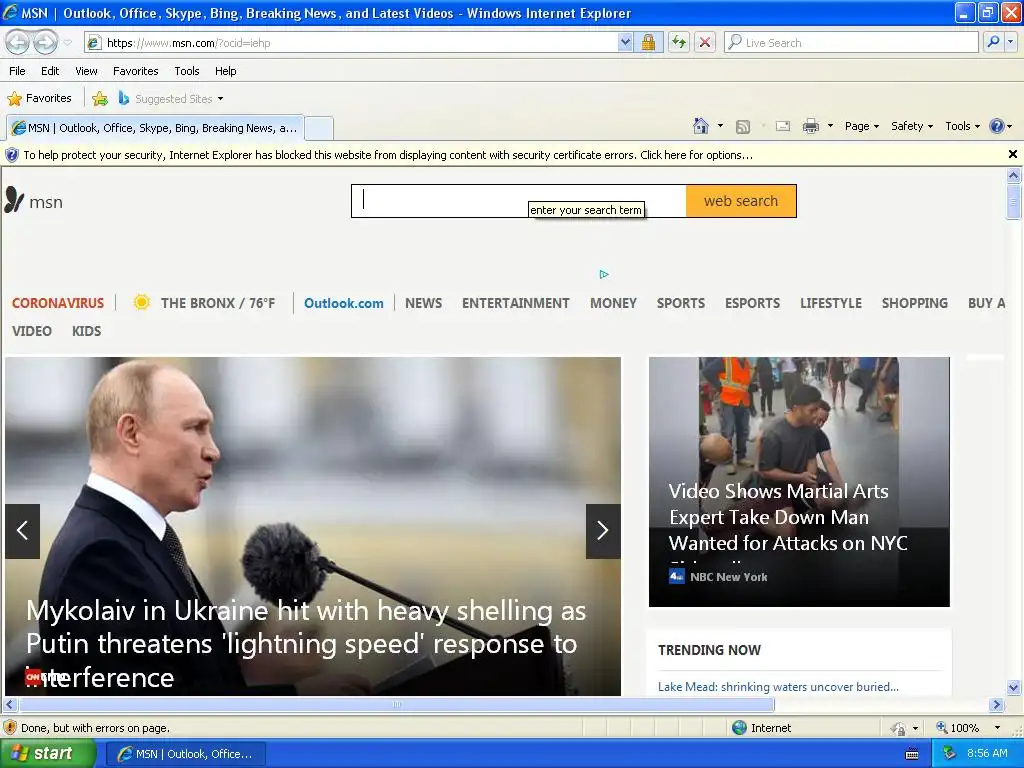Click the security lock icon in address bar
This screenshot has width=1024, height=768.
(648, 42)
